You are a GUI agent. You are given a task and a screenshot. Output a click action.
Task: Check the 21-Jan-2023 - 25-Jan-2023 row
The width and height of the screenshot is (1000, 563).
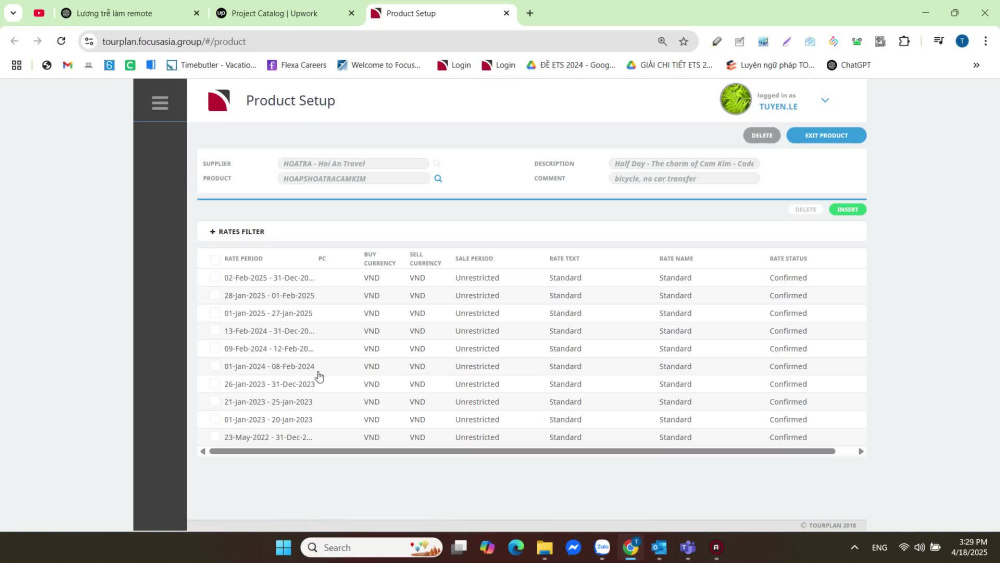pos(215,402)
